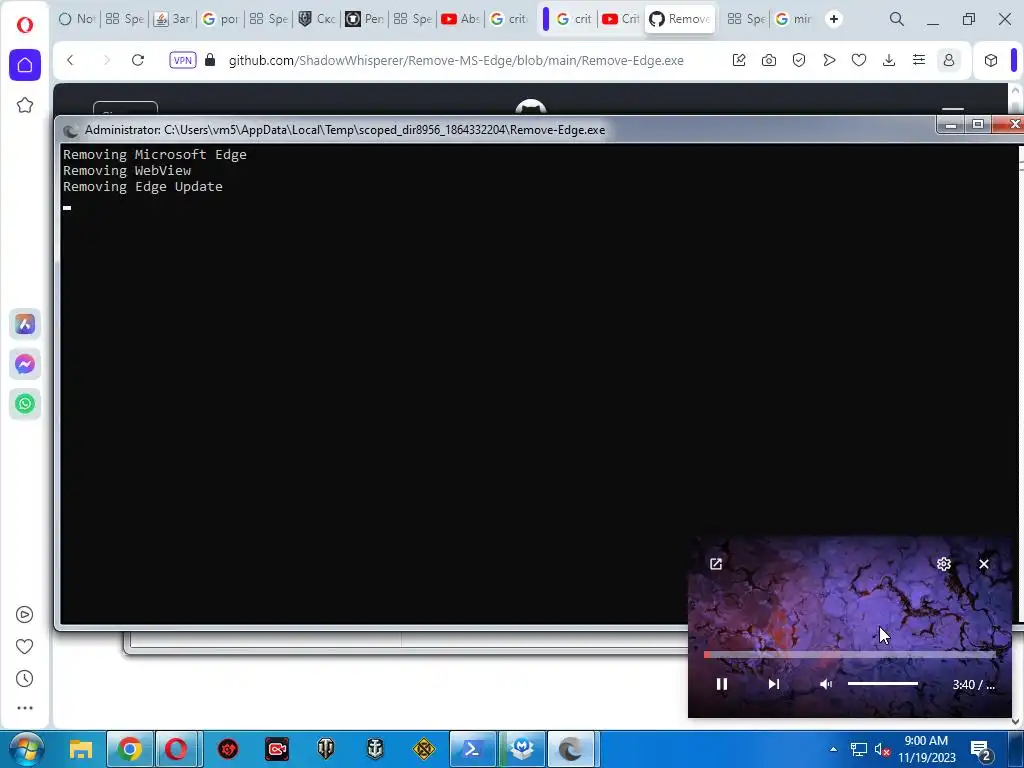Open Bookmarks star in Opera sidebar
1024x768 pixels.
pyautogui.click(x=25, y=105)
